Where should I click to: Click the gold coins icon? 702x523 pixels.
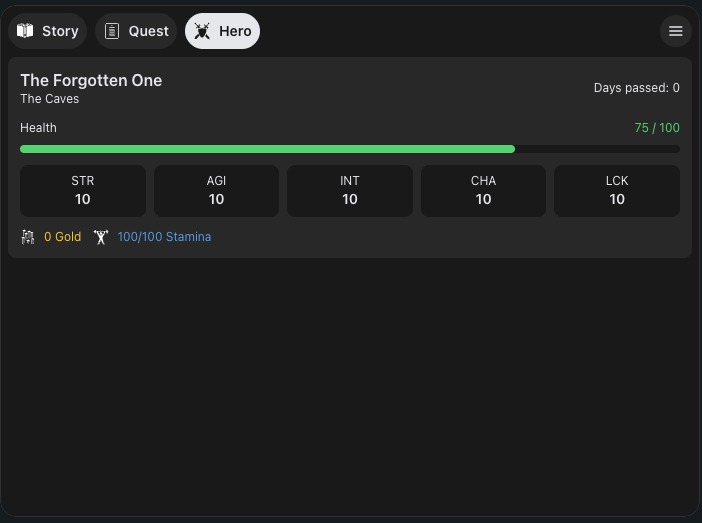pyautogui.click(x=28, y=237)
